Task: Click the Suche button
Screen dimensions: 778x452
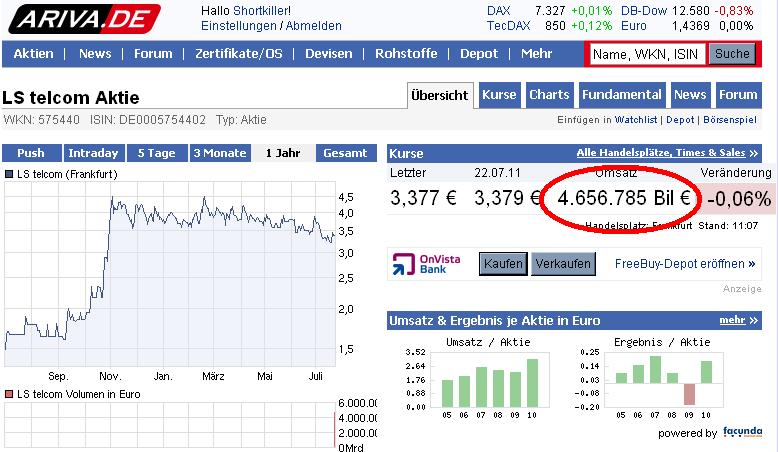Action: point(732,54)
